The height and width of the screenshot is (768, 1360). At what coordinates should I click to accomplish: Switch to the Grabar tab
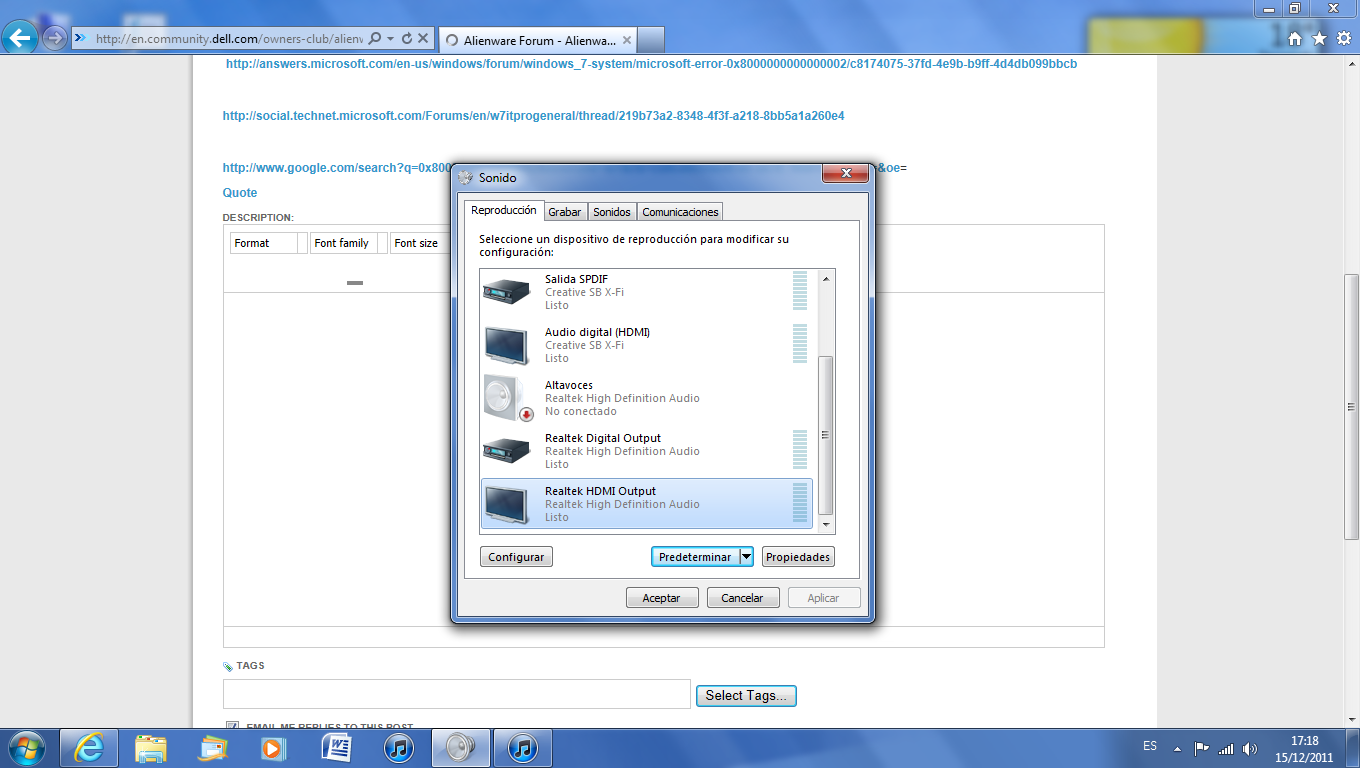click(565, 212)
